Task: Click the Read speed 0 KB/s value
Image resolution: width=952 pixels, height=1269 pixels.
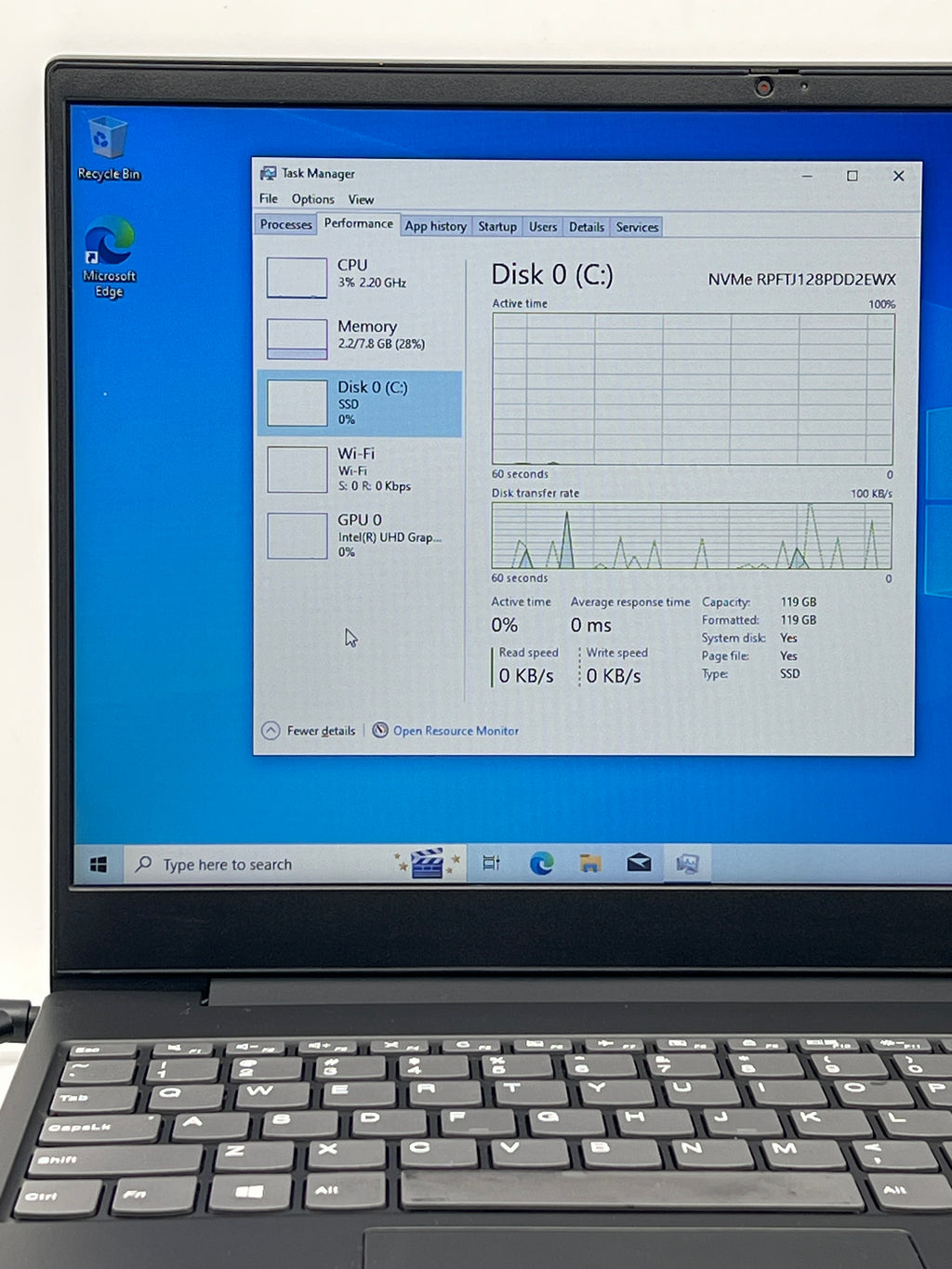Action: [x=526, y=676]
